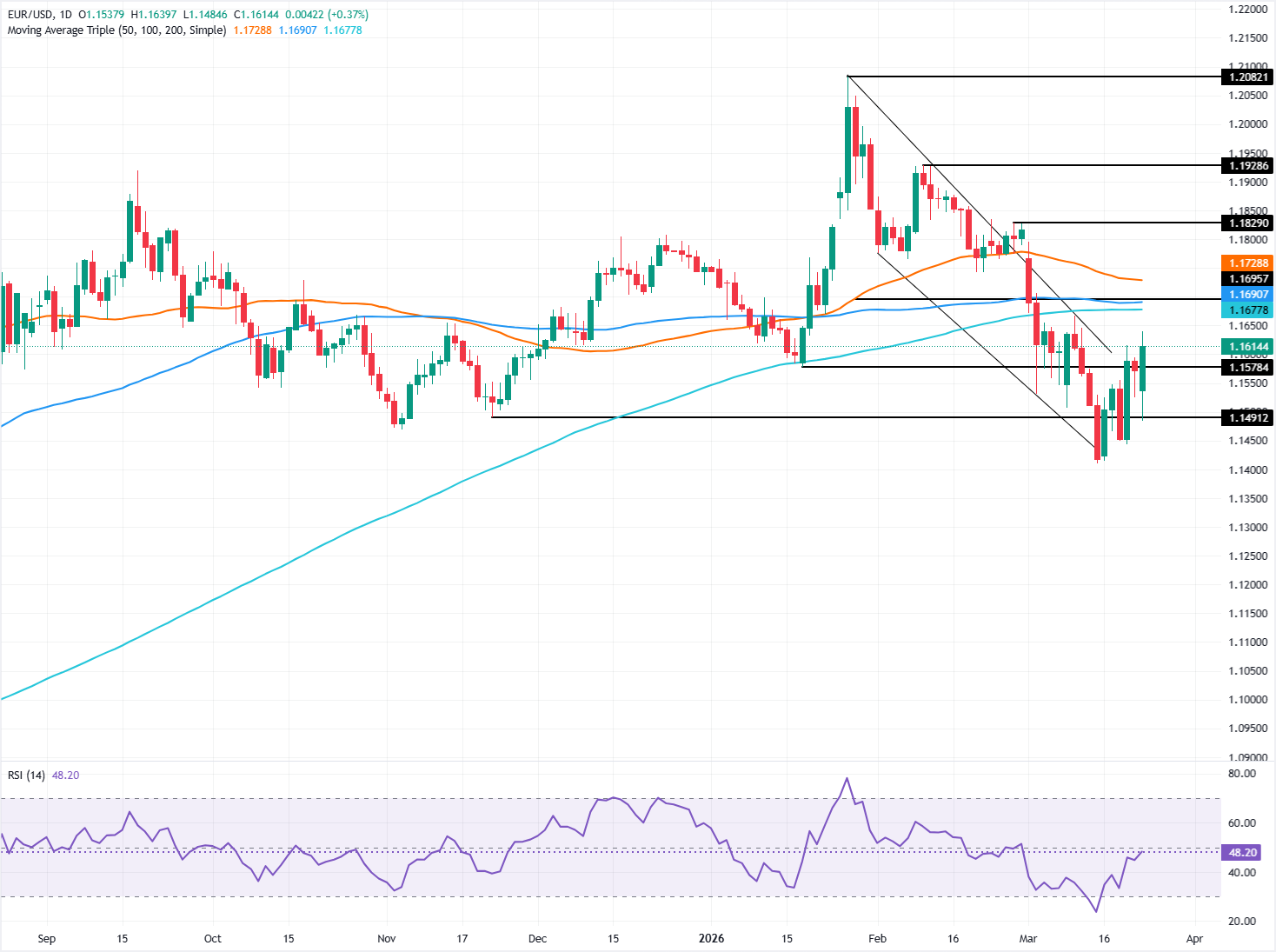
Task: Click the 1.18290 price level label
Action: click(1248, 223)
